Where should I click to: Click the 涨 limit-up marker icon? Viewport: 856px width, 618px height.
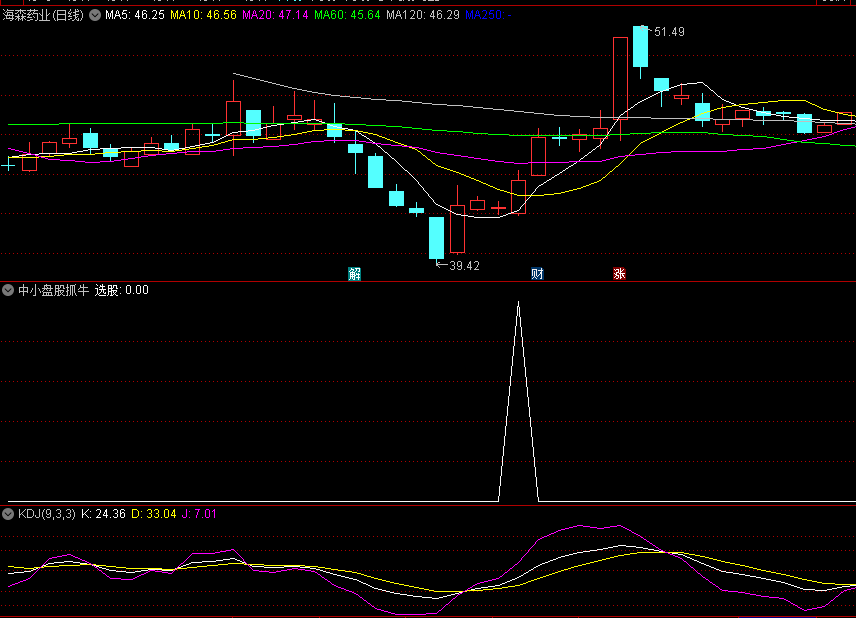pos(619,274)
